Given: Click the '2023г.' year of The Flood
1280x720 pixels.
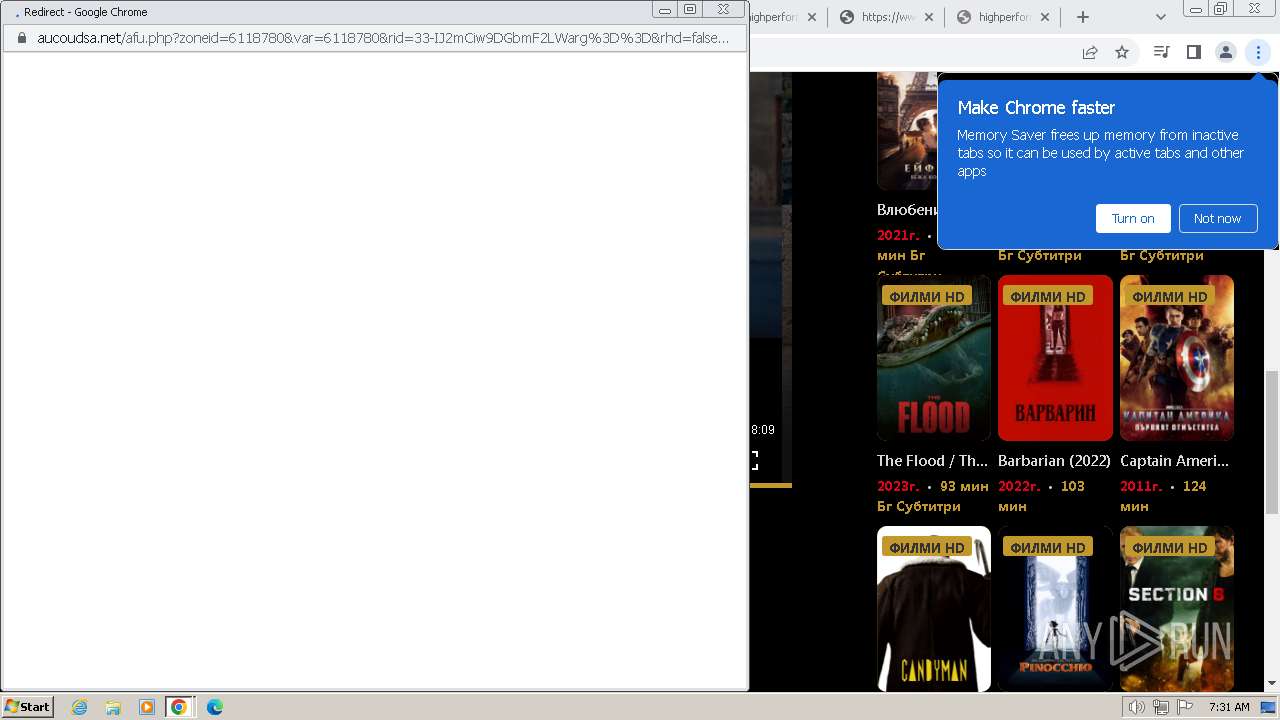Looking at the screenshot, I should (898, 486).
